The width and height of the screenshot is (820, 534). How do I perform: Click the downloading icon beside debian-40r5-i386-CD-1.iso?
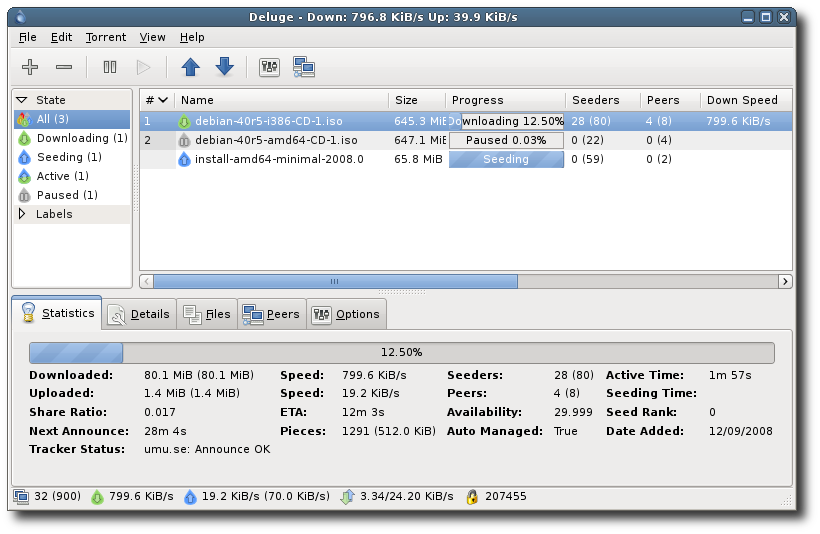tap(184, 121)
